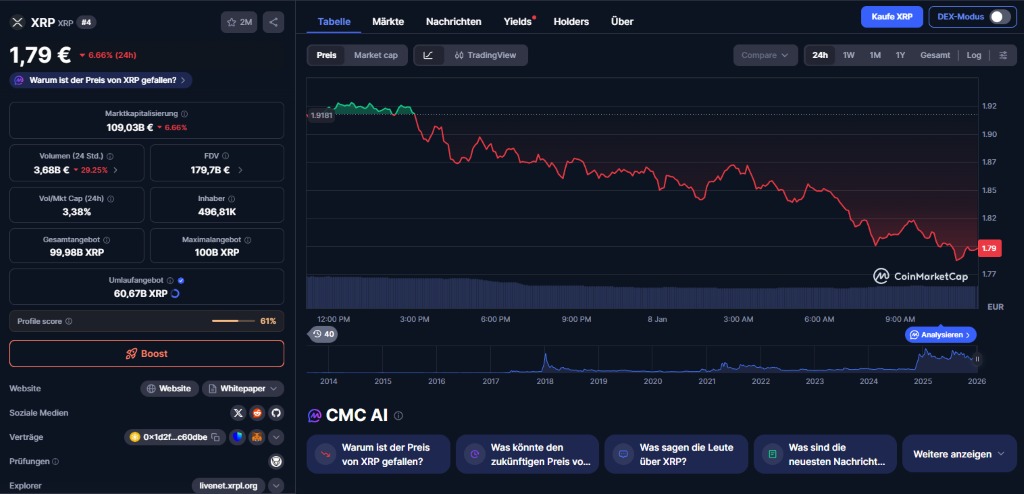This screenshot has width=1024, height=494.
Task: Open the GitHub repository icon
Action: [276, 412]
